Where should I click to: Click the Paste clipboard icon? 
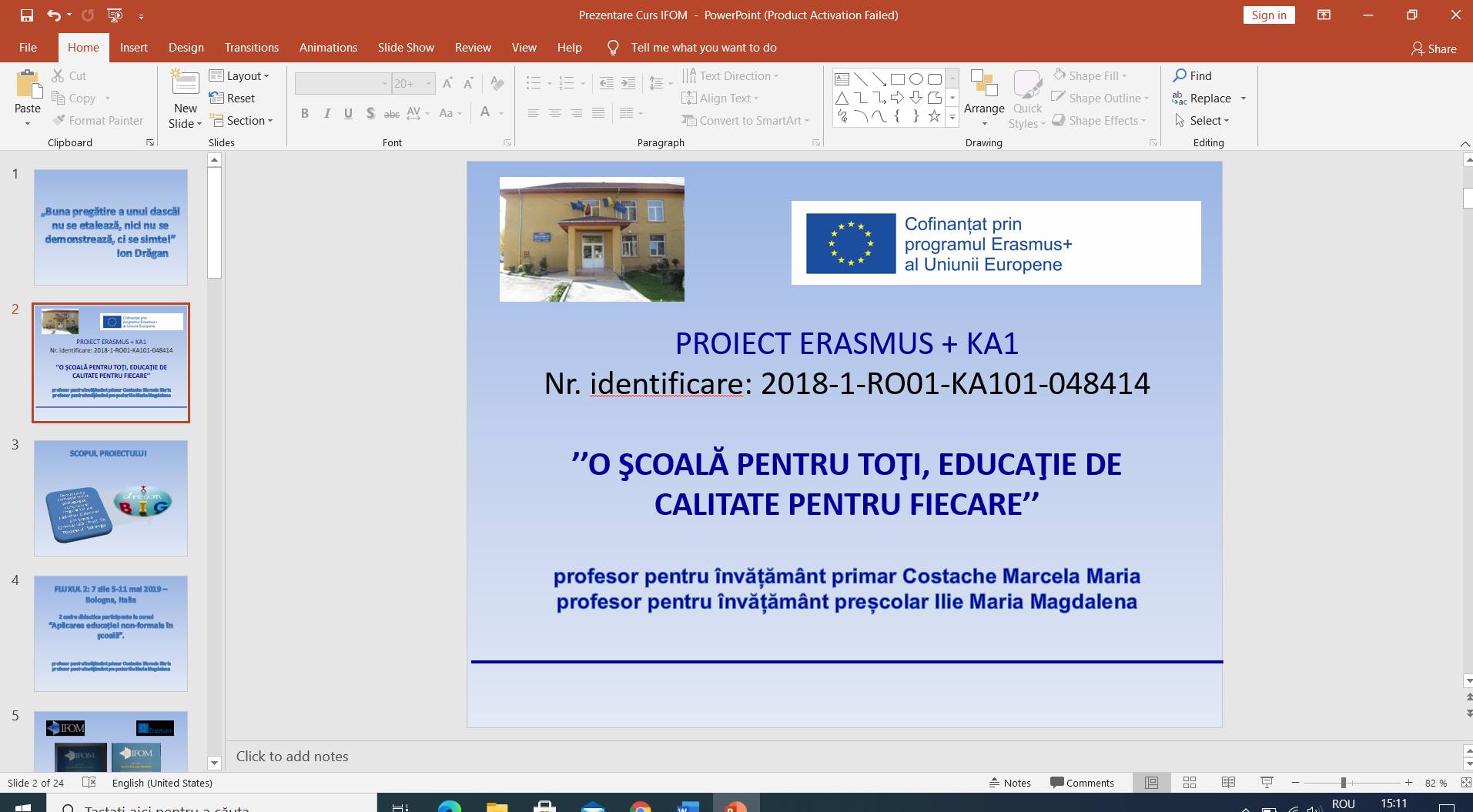pyautogui.click(x=28, y=85)
